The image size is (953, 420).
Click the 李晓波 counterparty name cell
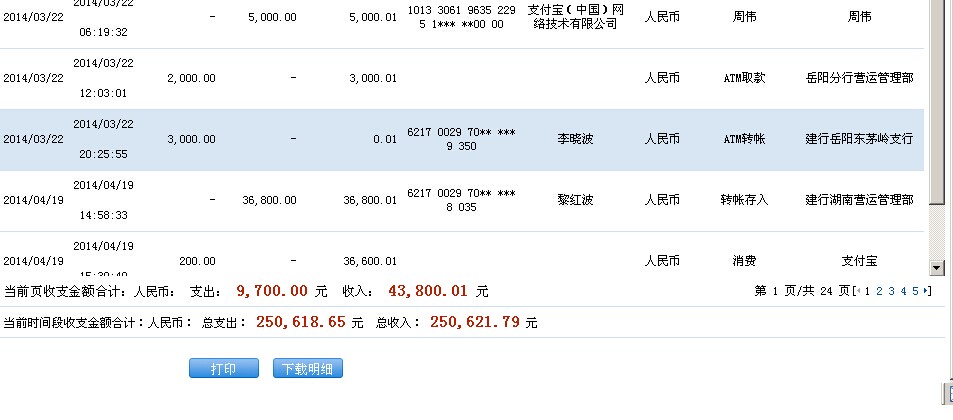coord(575,140)
